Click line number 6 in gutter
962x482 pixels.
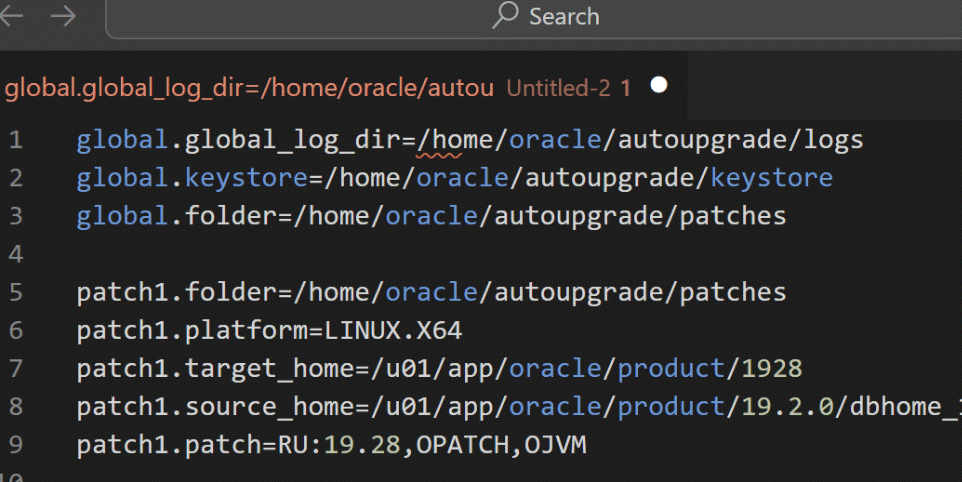15,331
